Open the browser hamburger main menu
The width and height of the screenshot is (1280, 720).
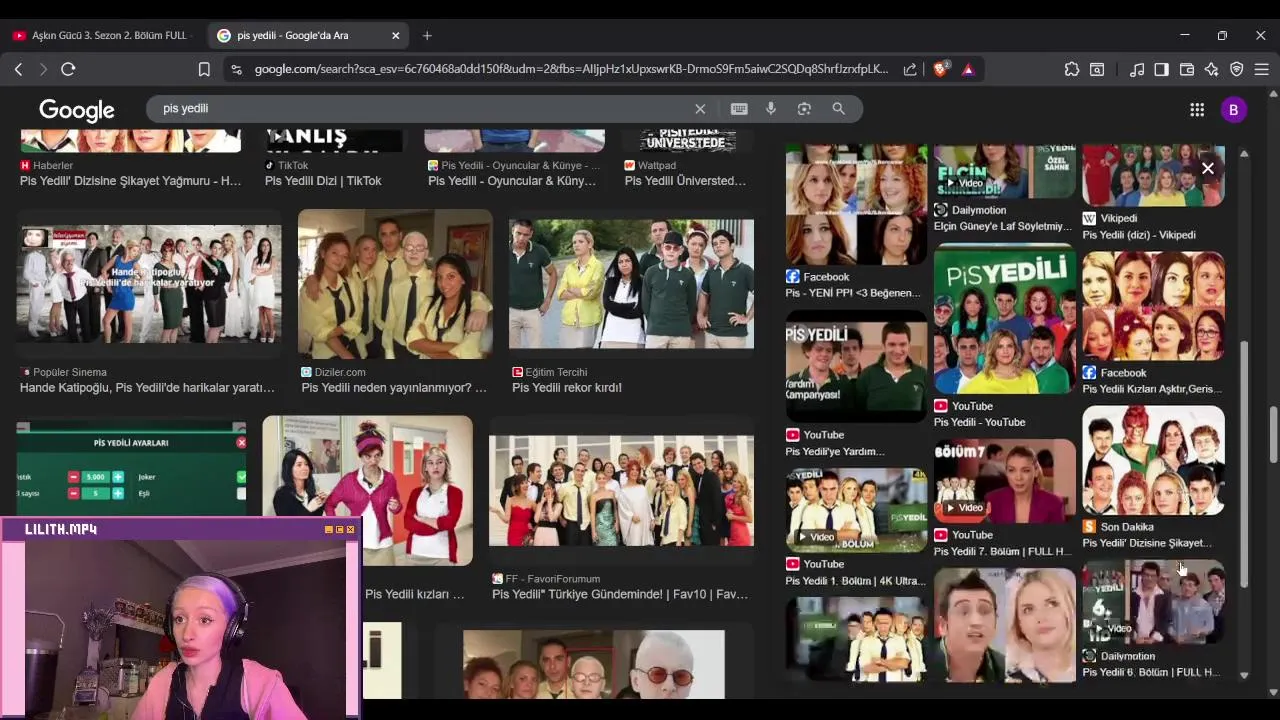(1261, 69)
